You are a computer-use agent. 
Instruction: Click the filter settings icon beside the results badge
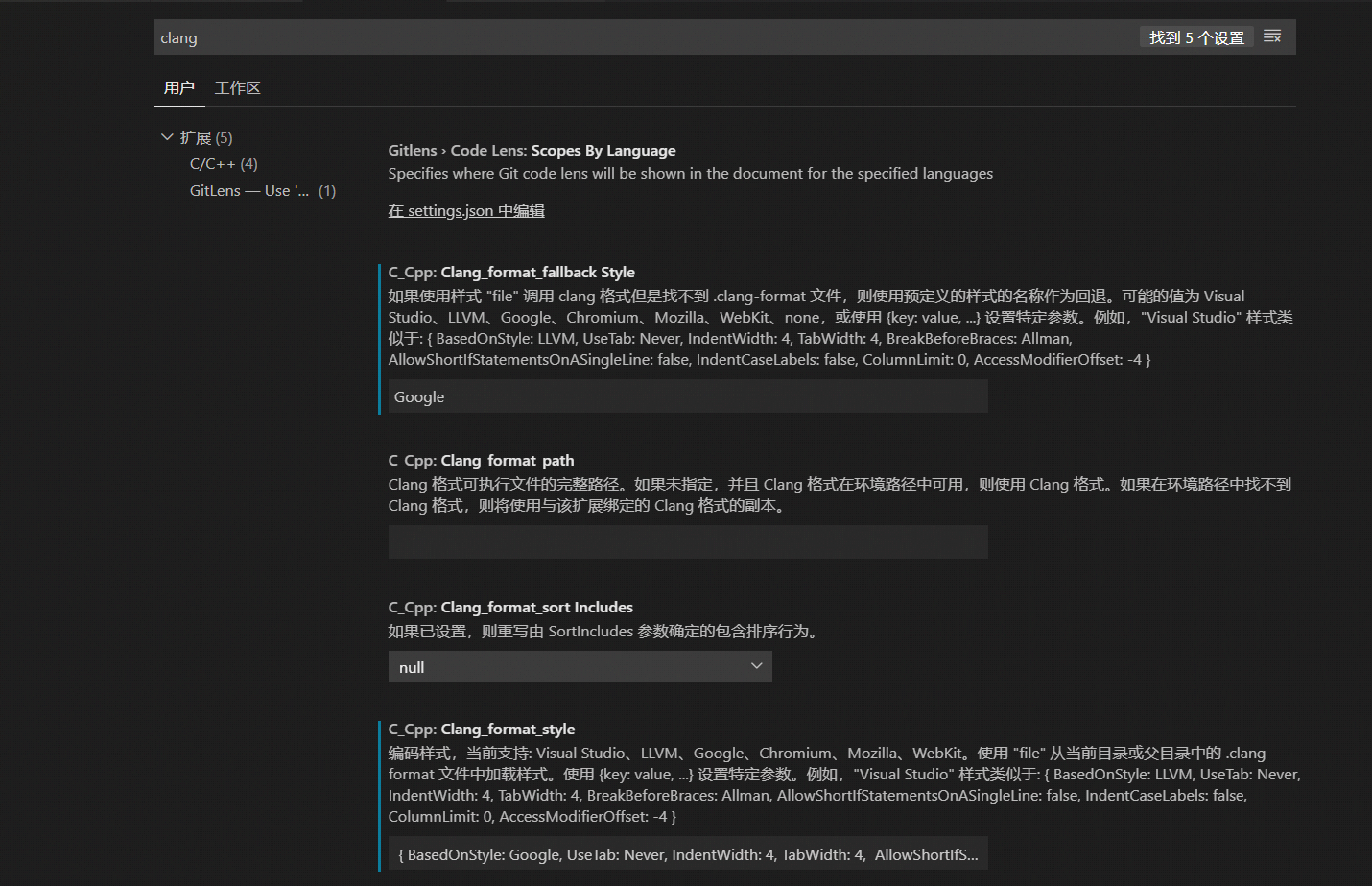[1272, 36]
